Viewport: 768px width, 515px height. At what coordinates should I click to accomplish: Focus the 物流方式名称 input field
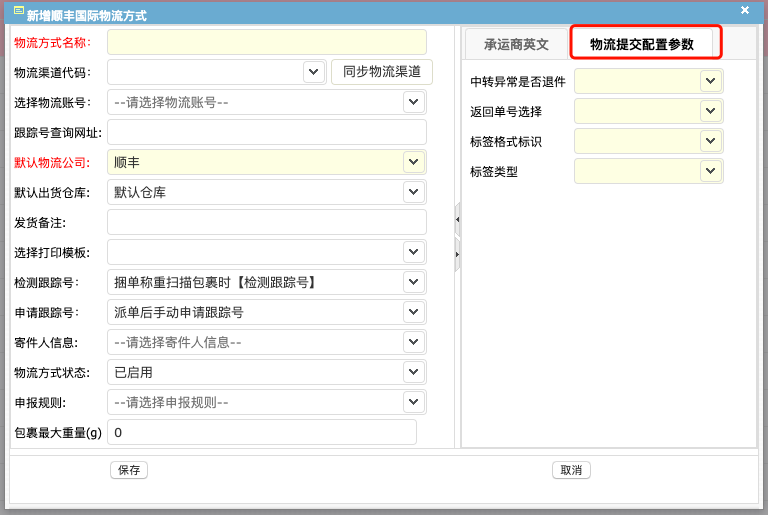267,42
